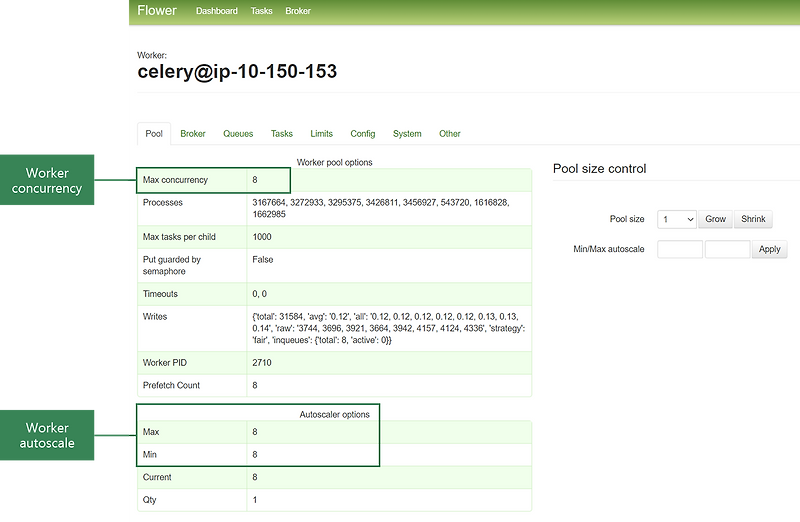Viewport: 800px width, 522px height.
Task: Click the Writes statistics cell
Action: click(x=389, y=328)
